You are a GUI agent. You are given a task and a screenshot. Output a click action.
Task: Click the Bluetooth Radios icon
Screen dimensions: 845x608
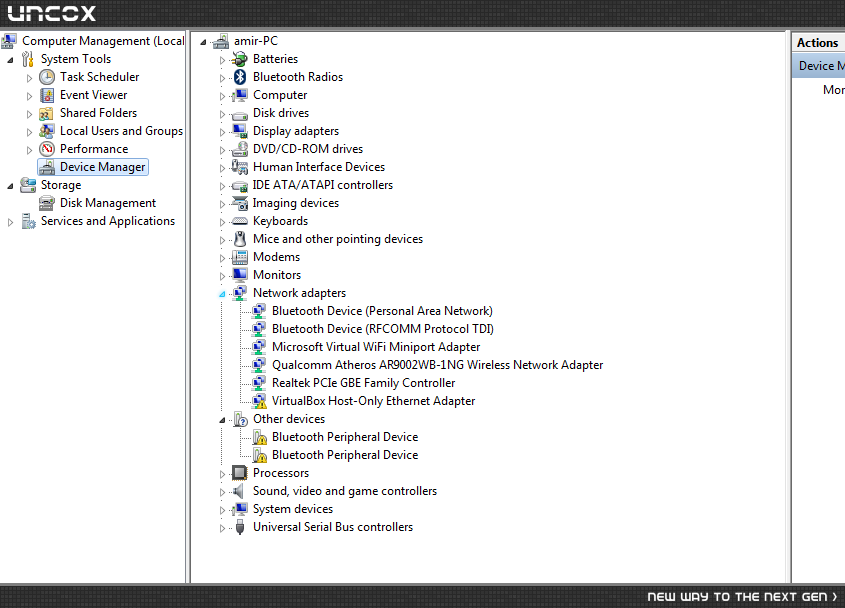[x=240, y=77]
